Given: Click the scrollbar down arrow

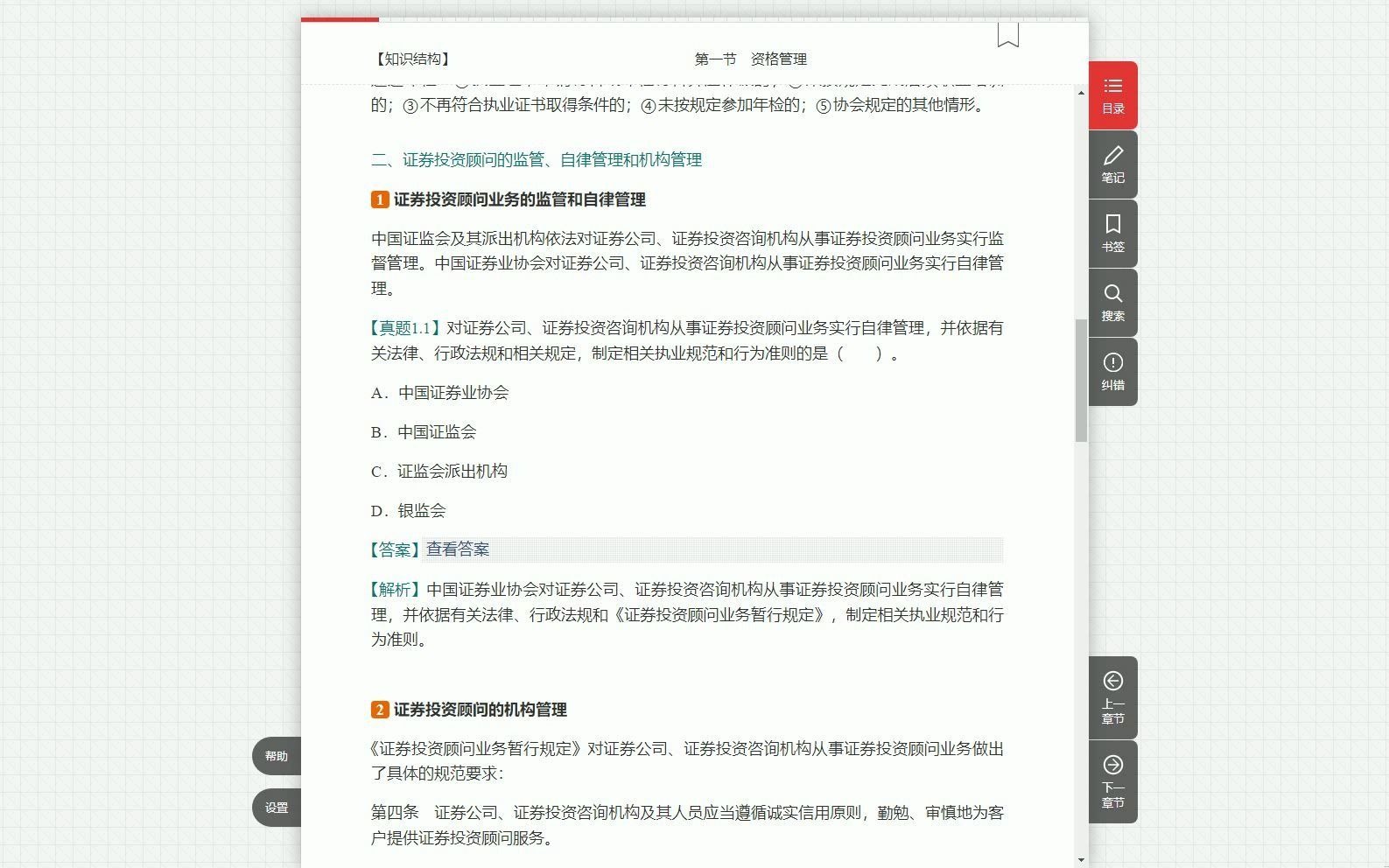Looking at the screenshot, I should click(1082, 859).
